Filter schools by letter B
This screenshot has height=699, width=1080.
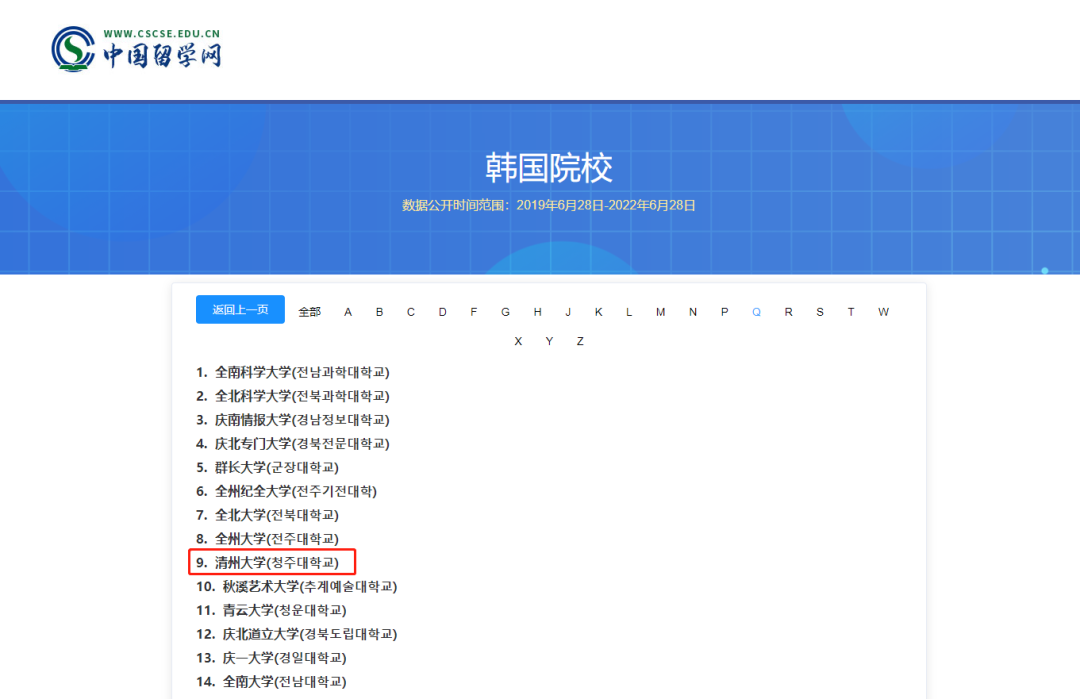pyautogui.click(x=380, y=312)
